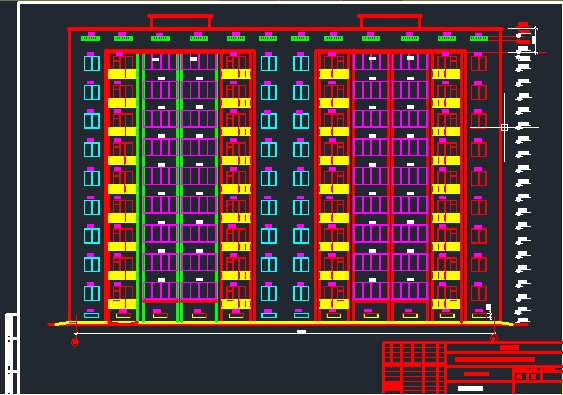Pick the top-right red window near right edge
Viewport: 563px width, 395px height.
tap(479, 64)
